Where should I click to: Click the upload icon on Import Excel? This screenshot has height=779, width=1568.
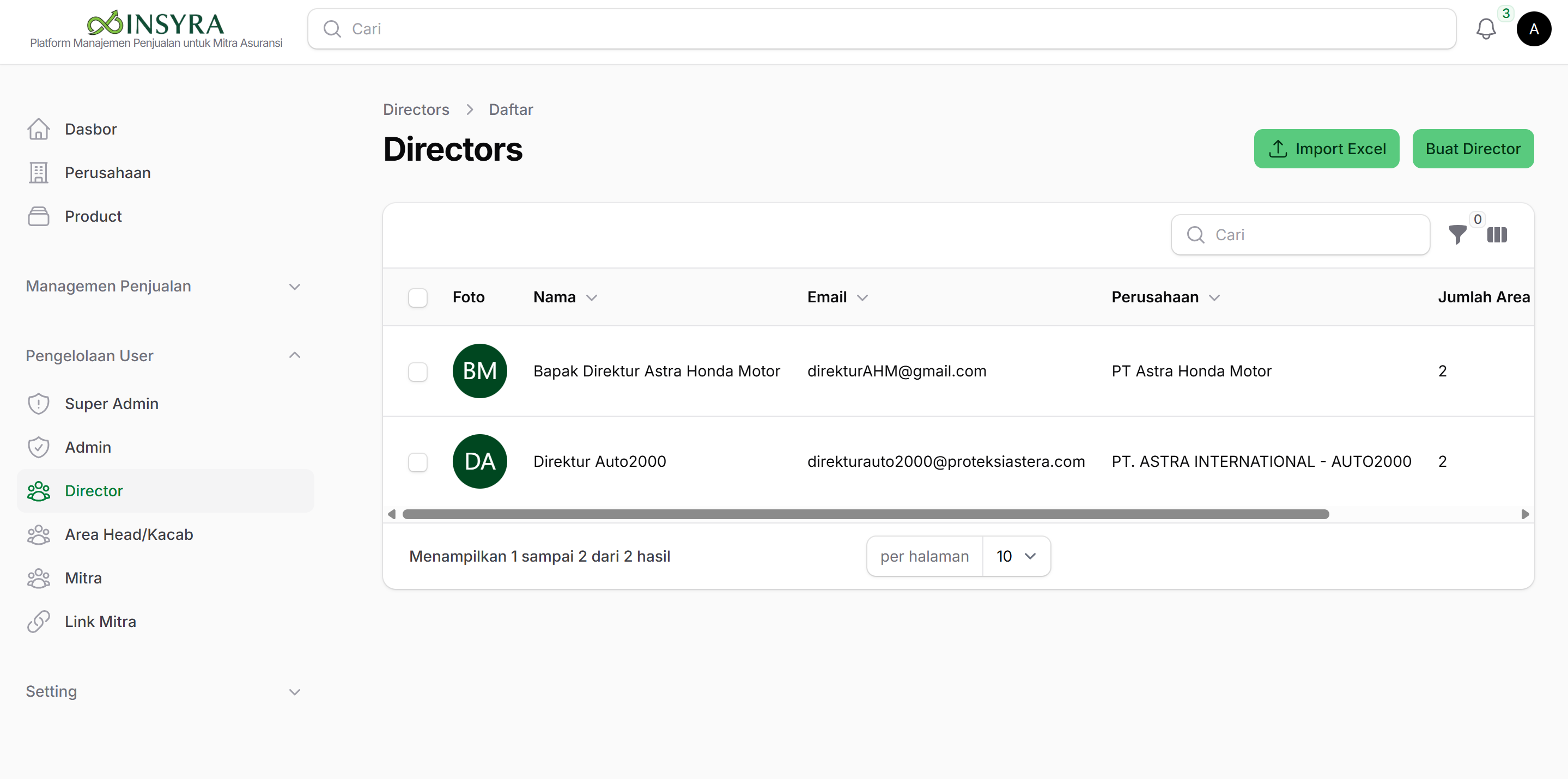1278,149
